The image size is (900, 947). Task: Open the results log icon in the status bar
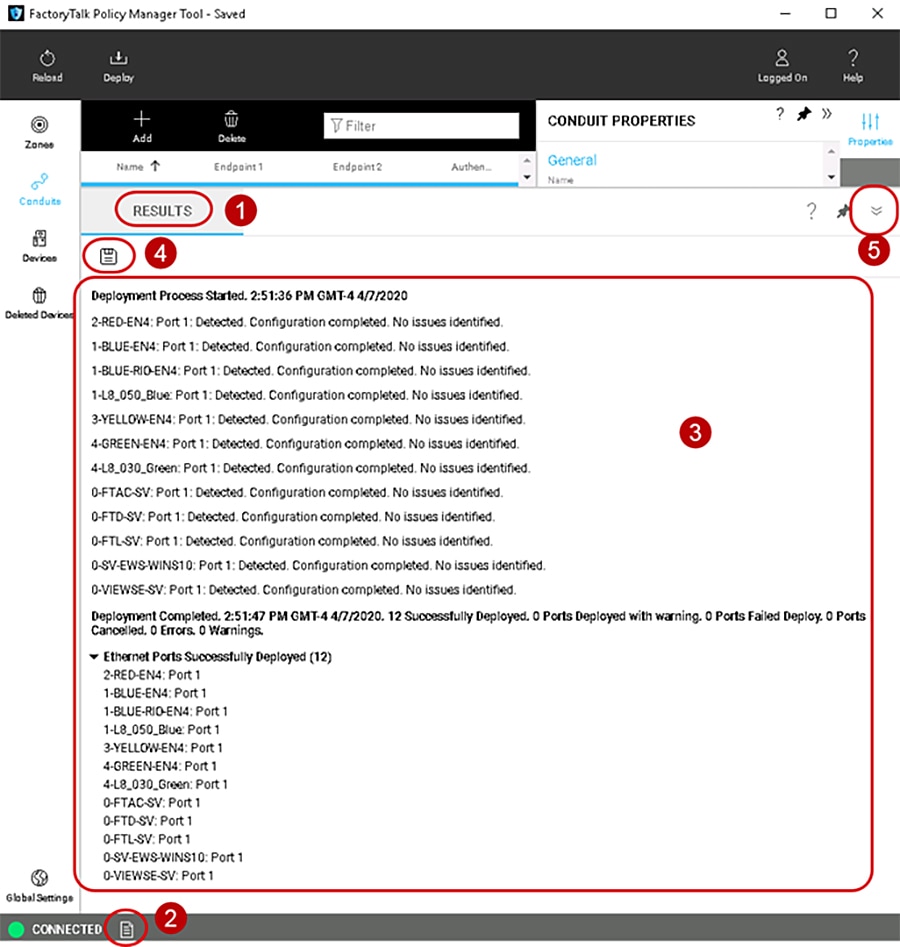click(126, 929)
